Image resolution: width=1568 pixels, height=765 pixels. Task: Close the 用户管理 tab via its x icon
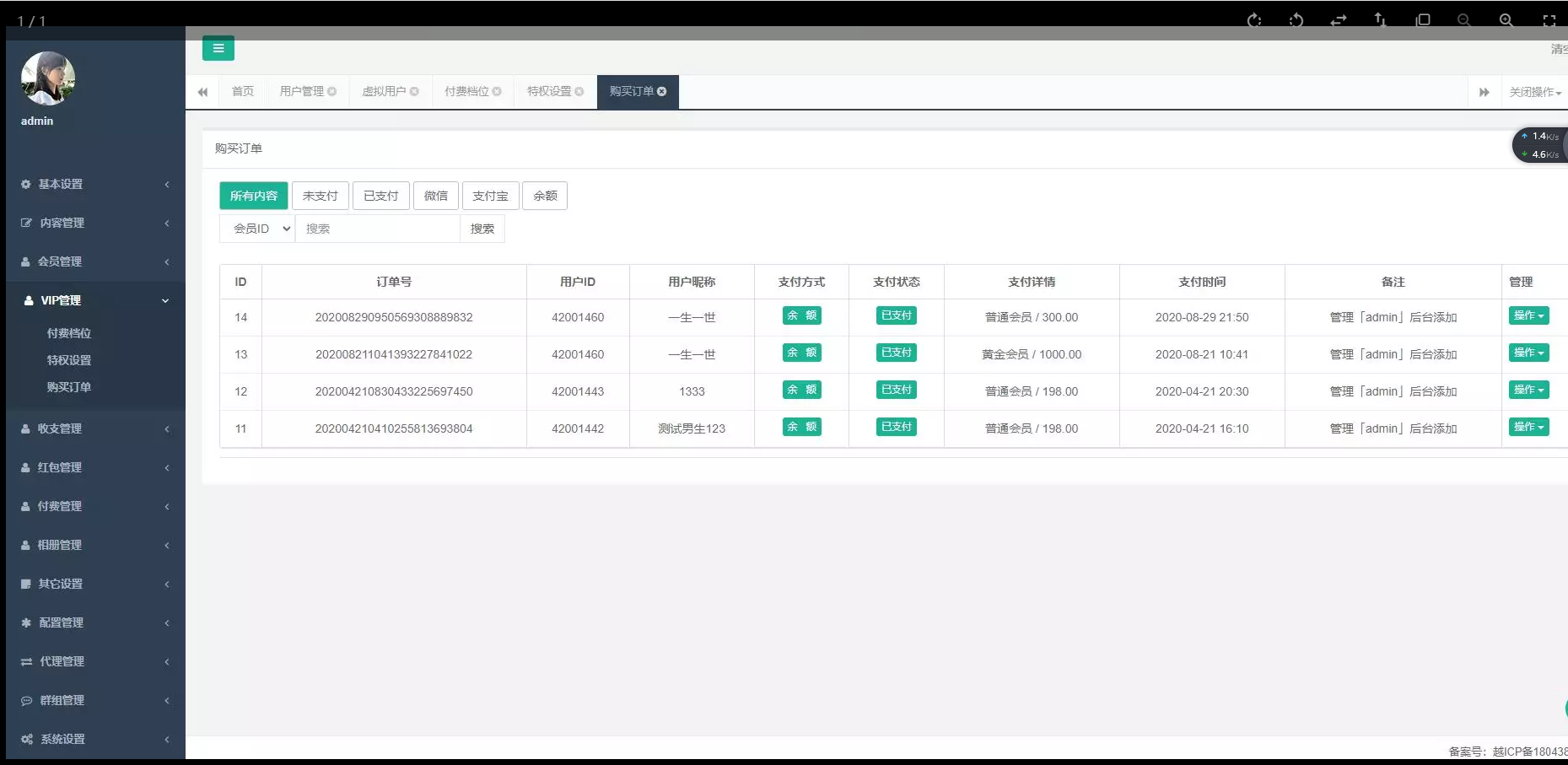(x=332, y=92)
